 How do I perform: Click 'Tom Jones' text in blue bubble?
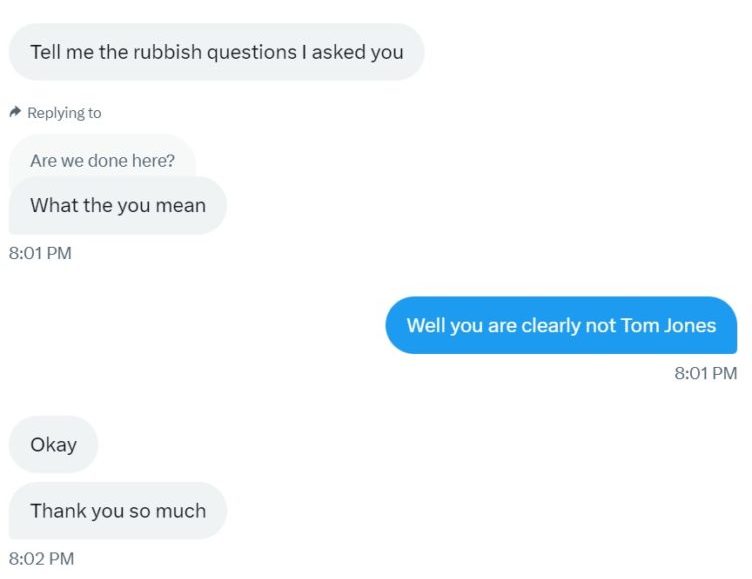668,325
